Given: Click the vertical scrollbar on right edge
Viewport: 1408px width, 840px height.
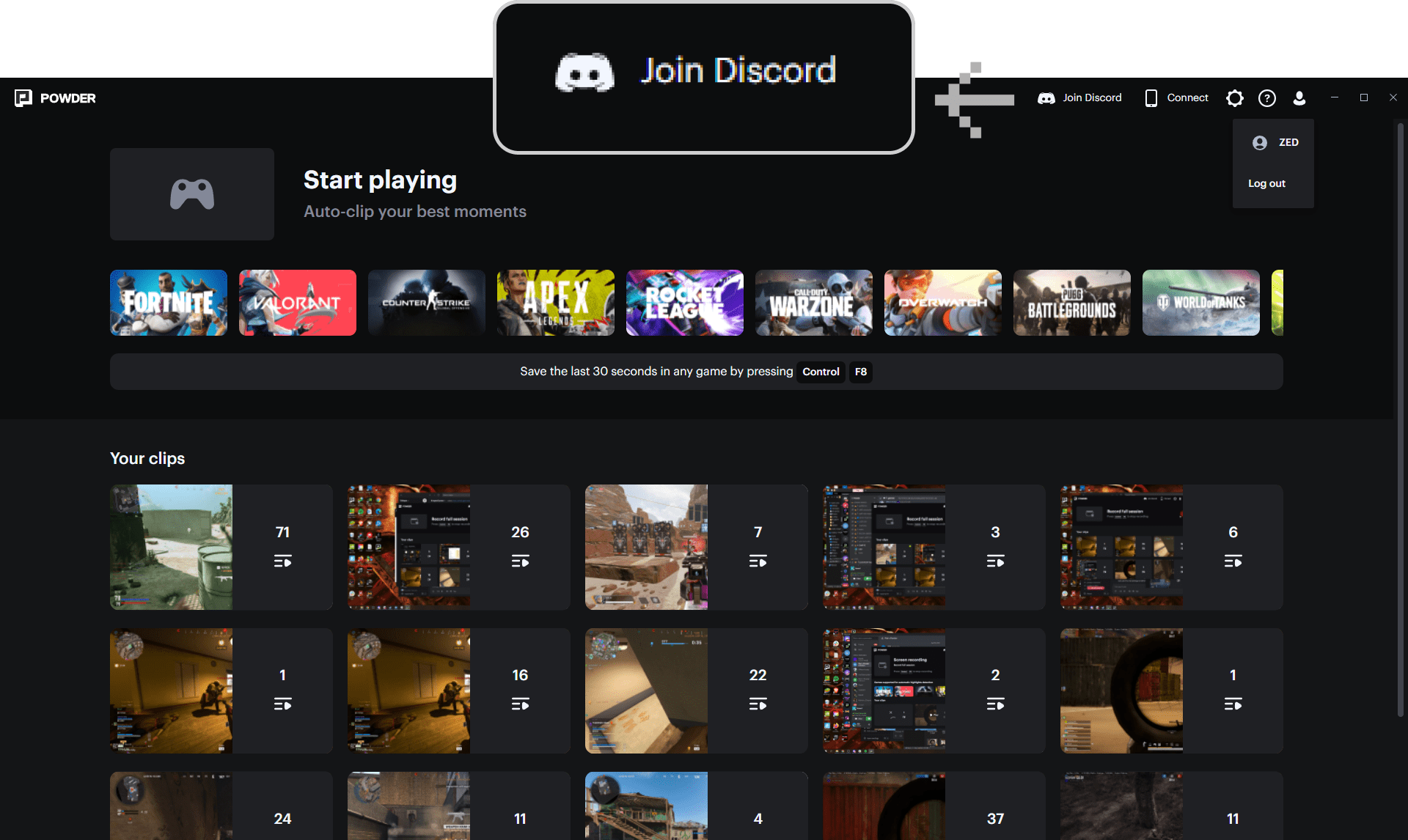Looking at the screenshot, I should click(1400, 418).
